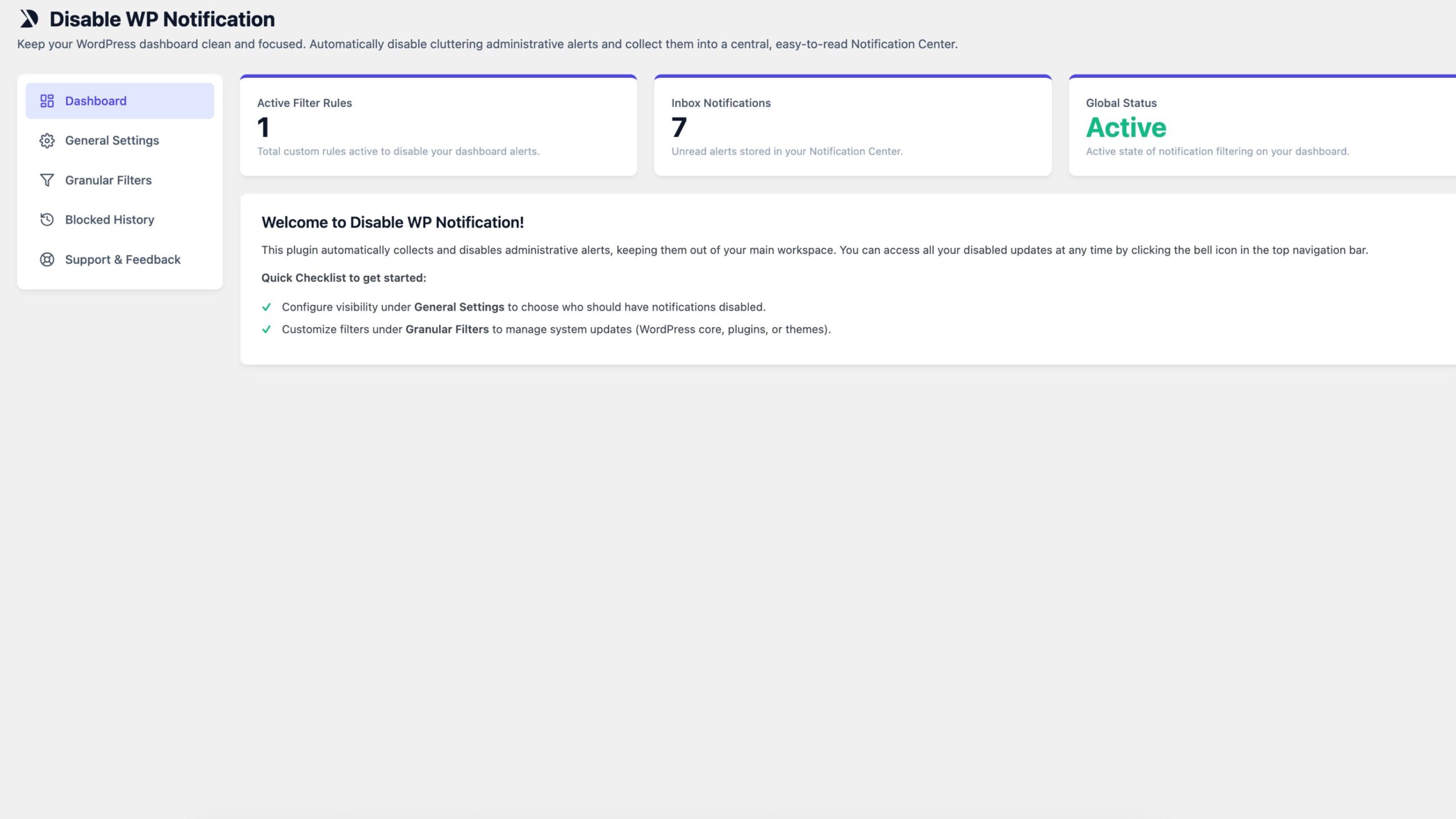Open General Settings in the sidebar
The width and height of the screenshot is (1456, 819).
[x=119, y=140]
